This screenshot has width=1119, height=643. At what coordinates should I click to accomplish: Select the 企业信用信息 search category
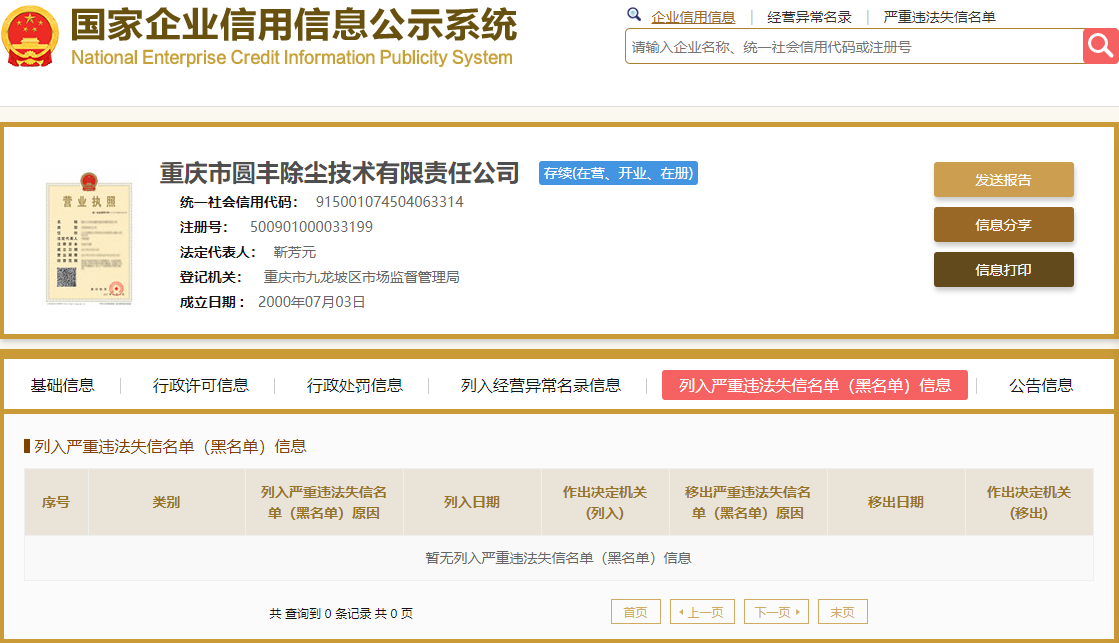click(693, 17)
